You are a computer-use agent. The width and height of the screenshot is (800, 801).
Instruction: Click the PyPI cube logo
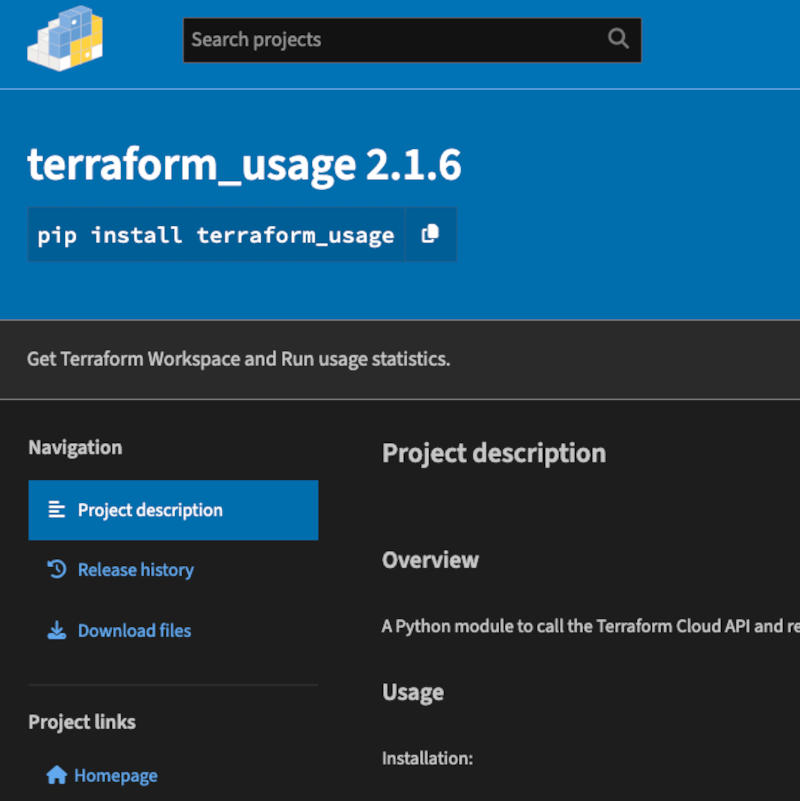[x=65, y=38]
